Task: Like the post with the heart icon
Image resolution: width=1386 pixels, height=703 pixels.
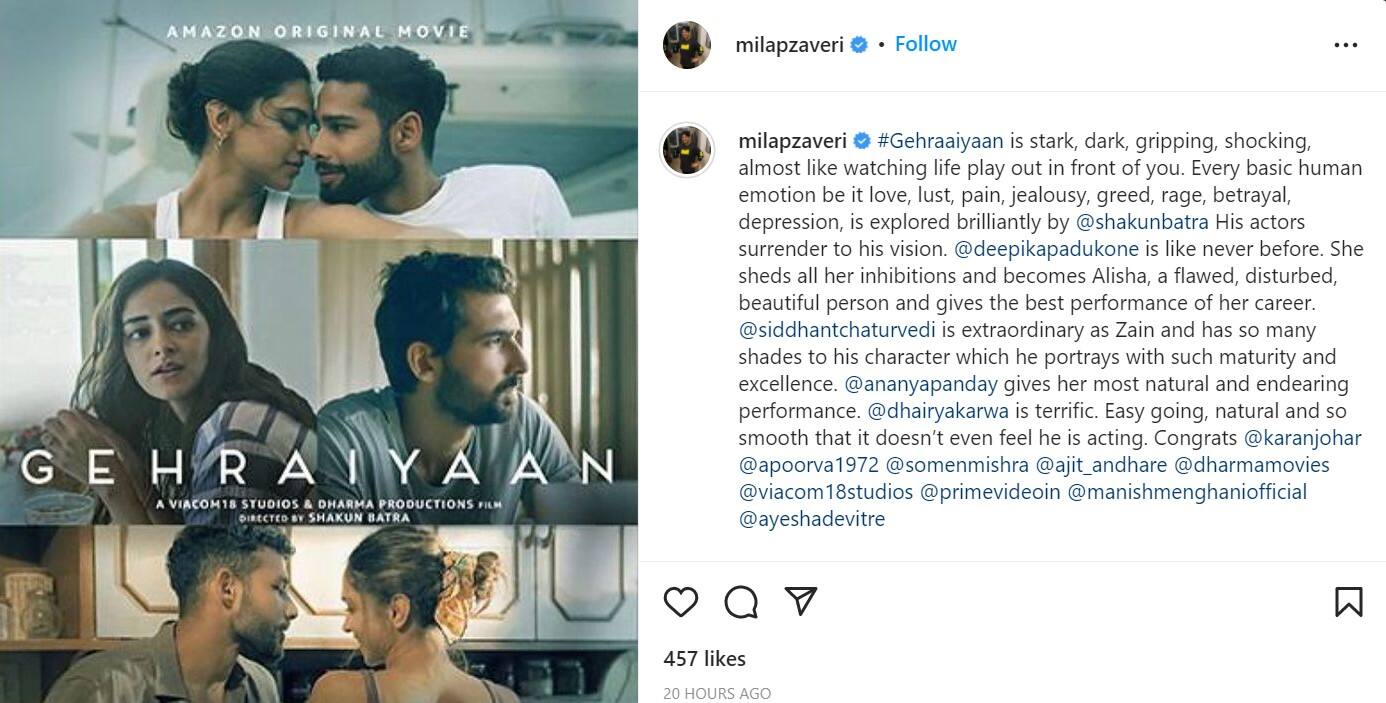Action: (681, 601)
